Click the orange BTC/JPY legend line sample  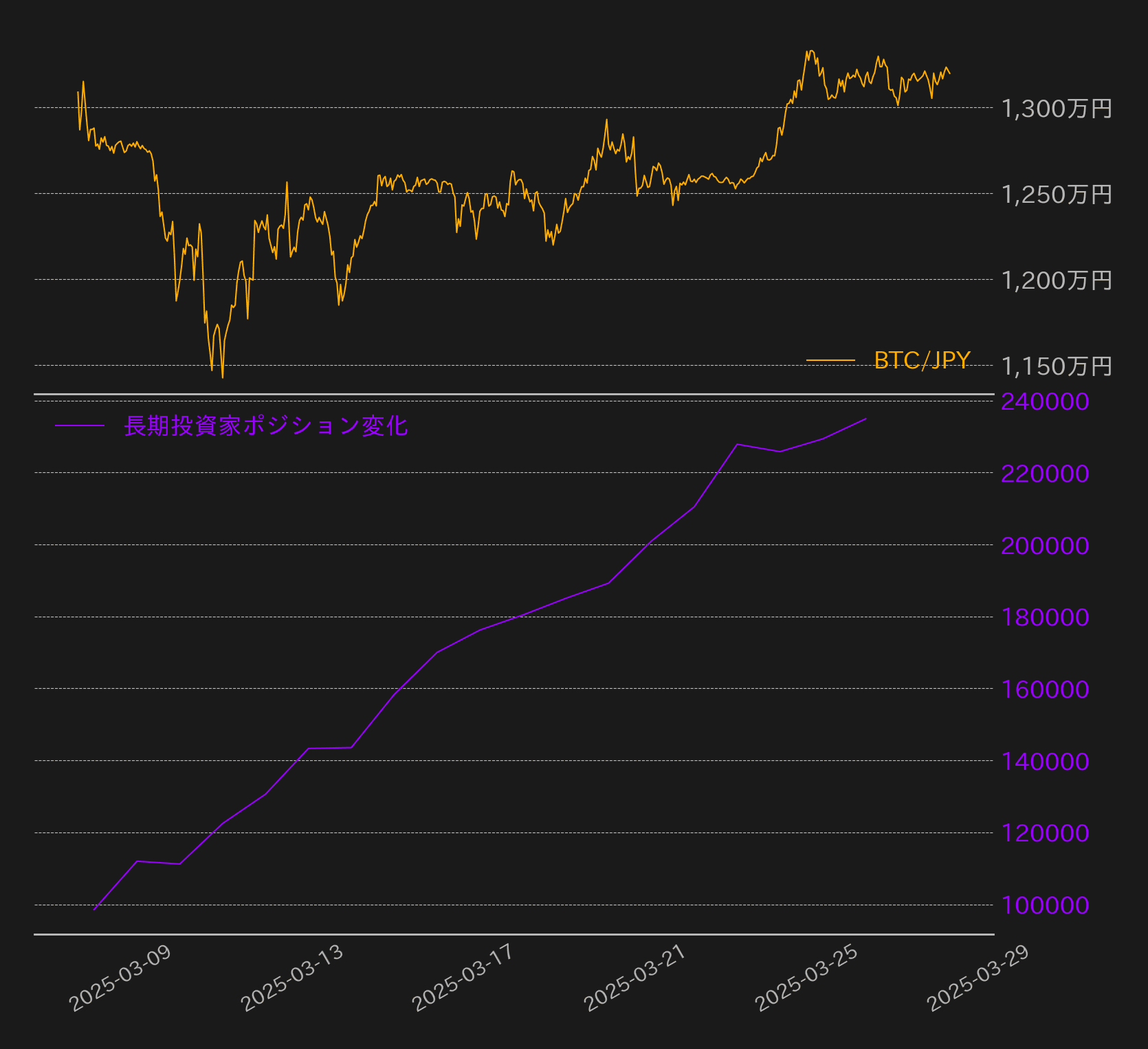coord(830,360)
